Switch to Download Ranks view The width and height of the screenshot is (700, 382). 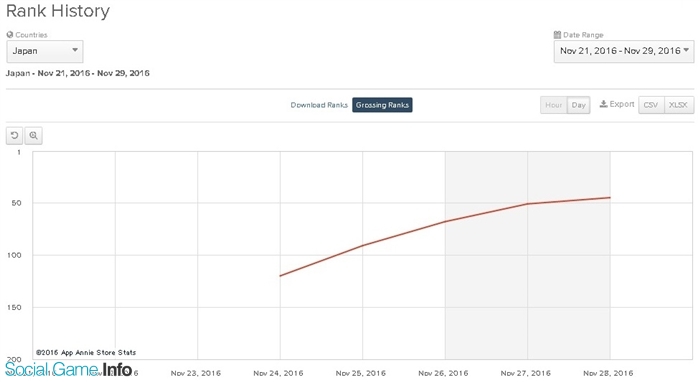point(319,105)
